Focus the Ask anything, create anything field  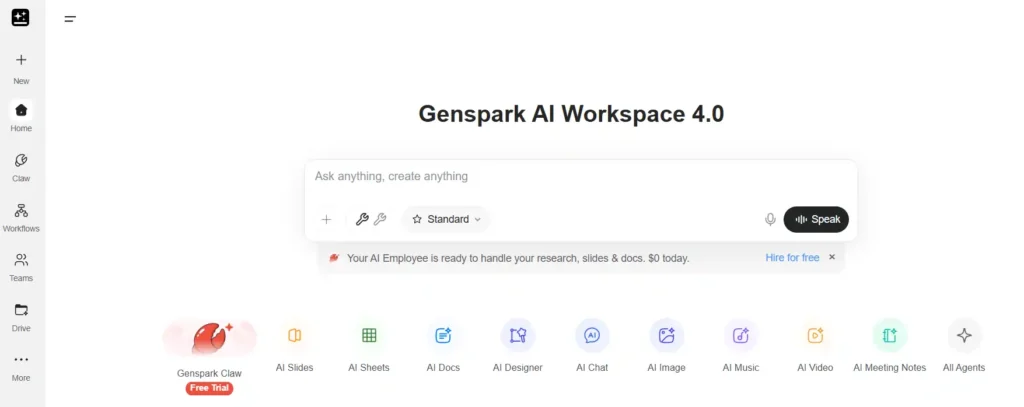pyautogui.click(x=581, y=177)
